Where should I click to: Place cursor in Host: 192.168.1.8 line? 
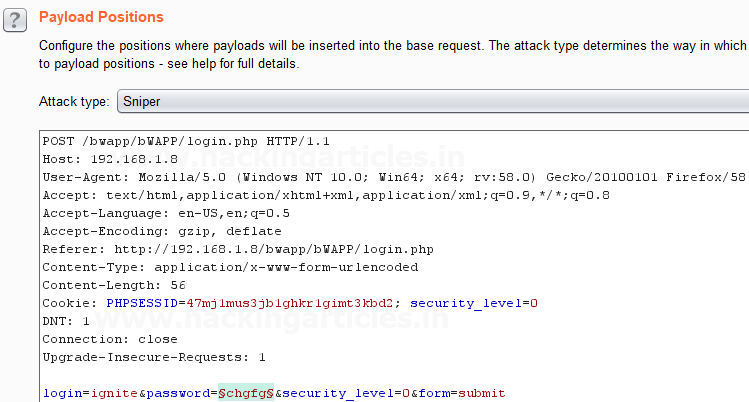[110, 159]
